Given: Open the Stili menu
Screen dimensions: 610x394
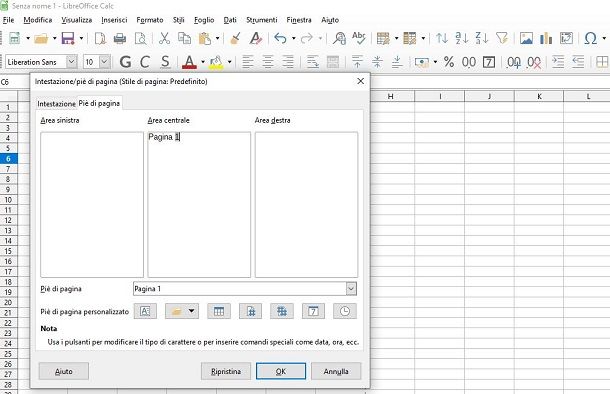Looking at the screenshot, I should pos(179,20).
